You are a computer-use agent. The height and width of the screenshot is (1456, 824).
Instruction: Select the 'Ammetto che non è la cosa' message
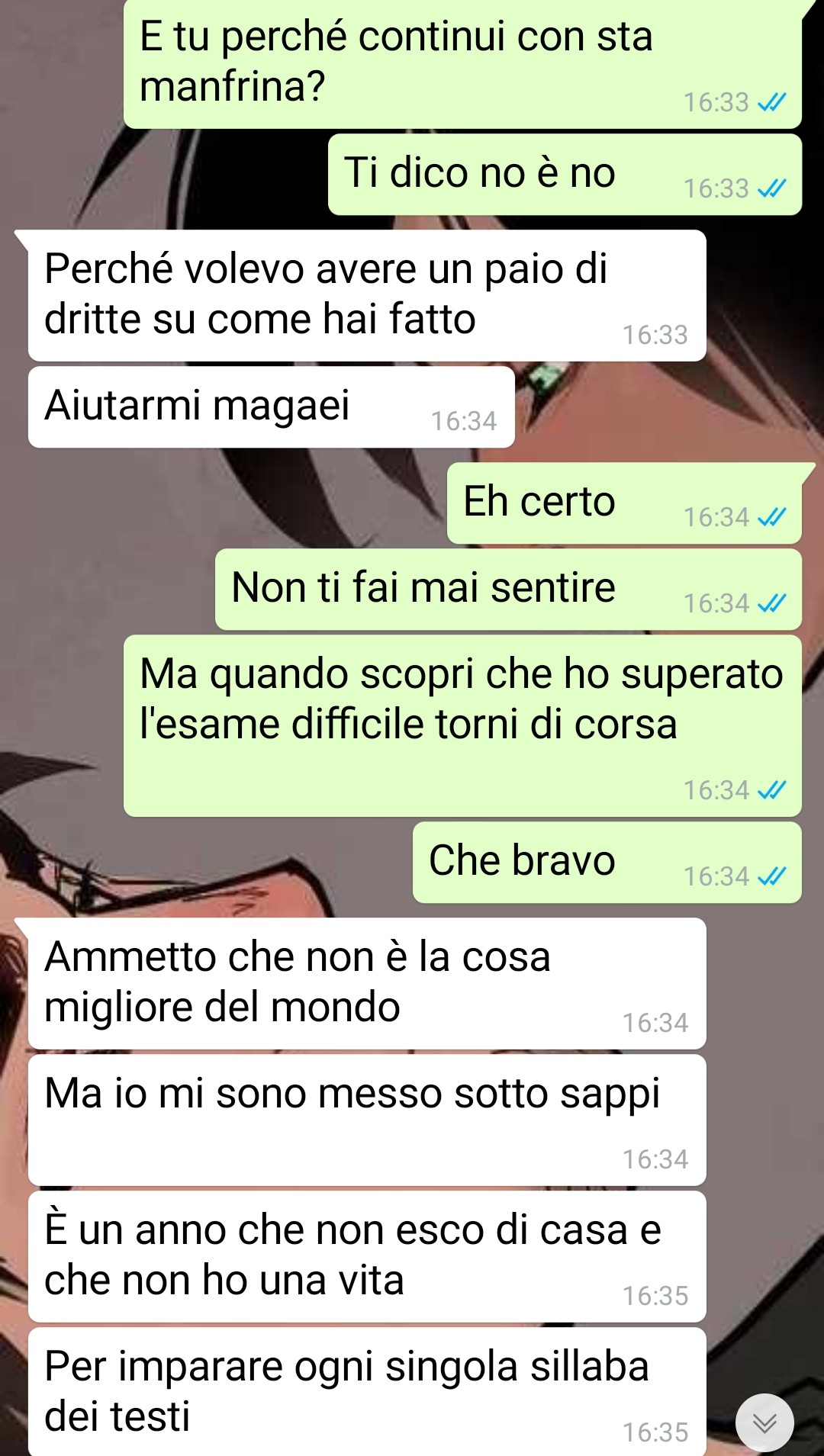tap(367, 984)
